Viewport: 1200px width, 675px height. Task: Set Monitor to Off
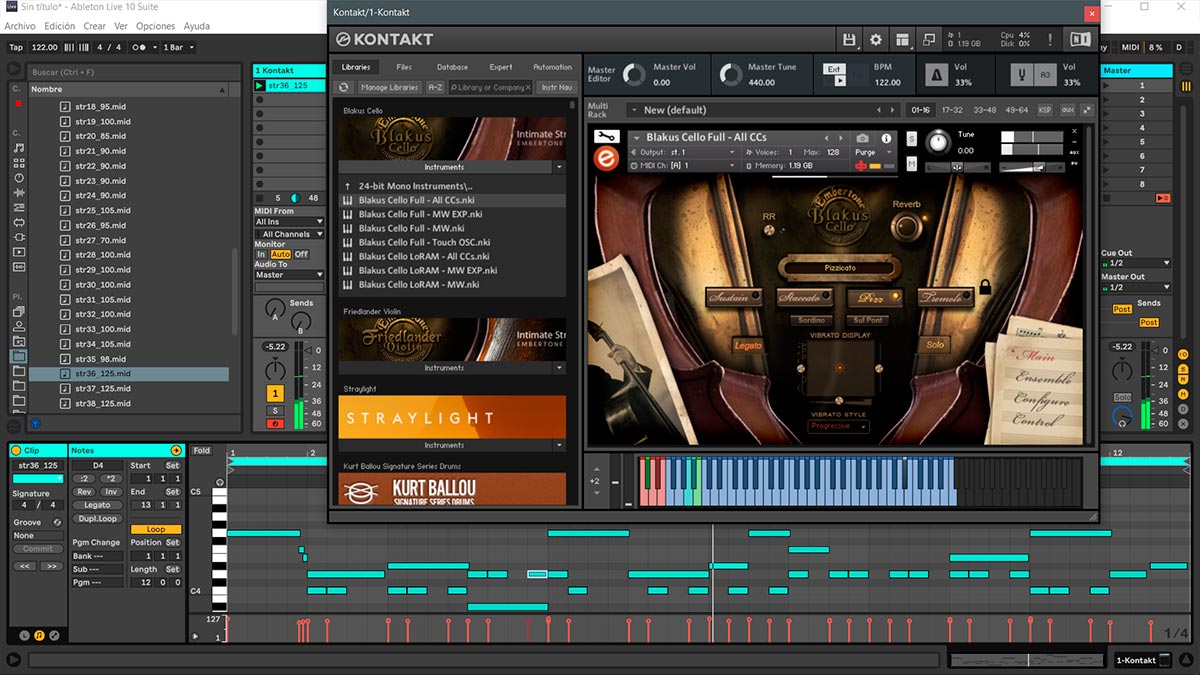301,254
